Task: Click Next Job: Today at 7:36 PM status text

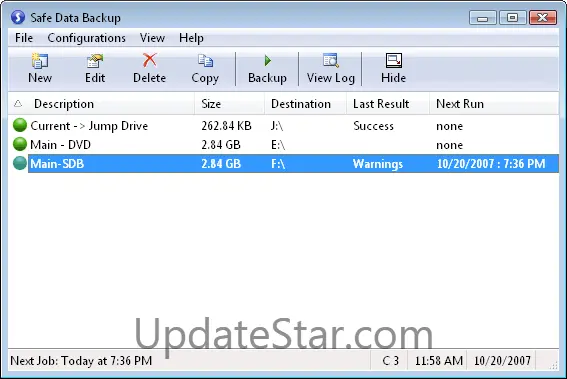Action: click(81, 361)
